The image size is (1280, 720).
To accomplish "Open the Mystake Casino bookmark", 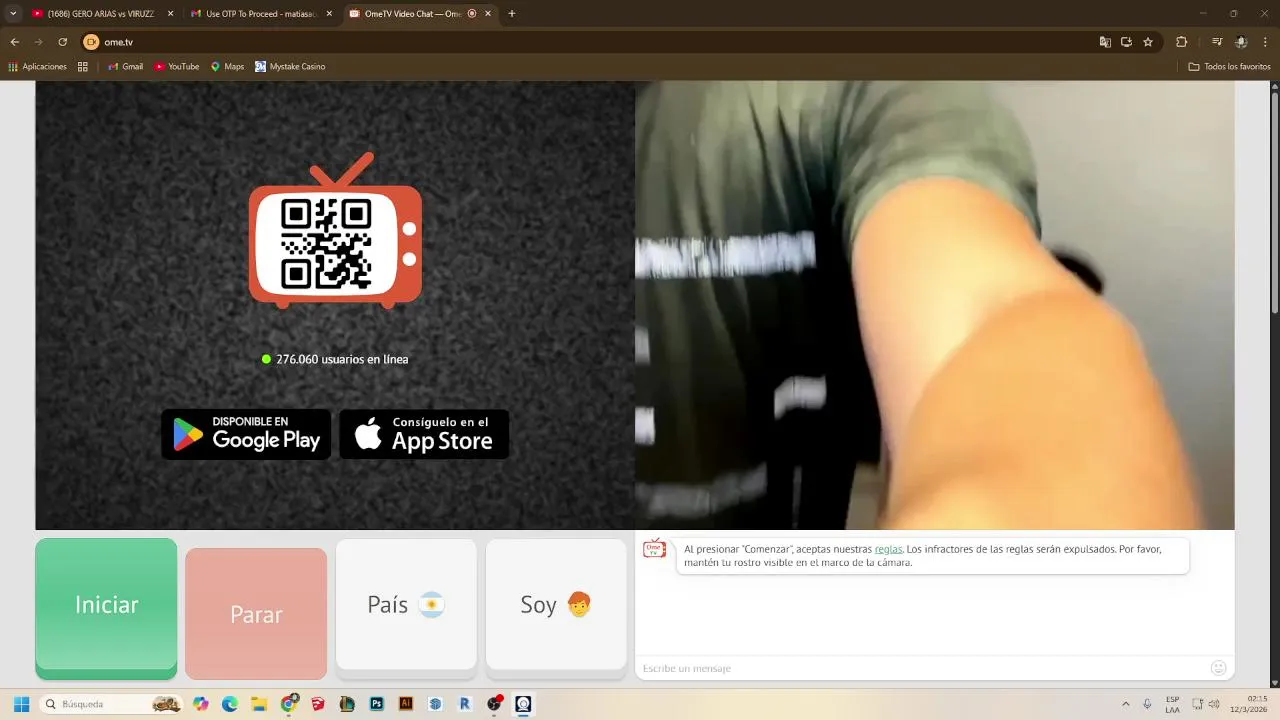I will [290, 67].
